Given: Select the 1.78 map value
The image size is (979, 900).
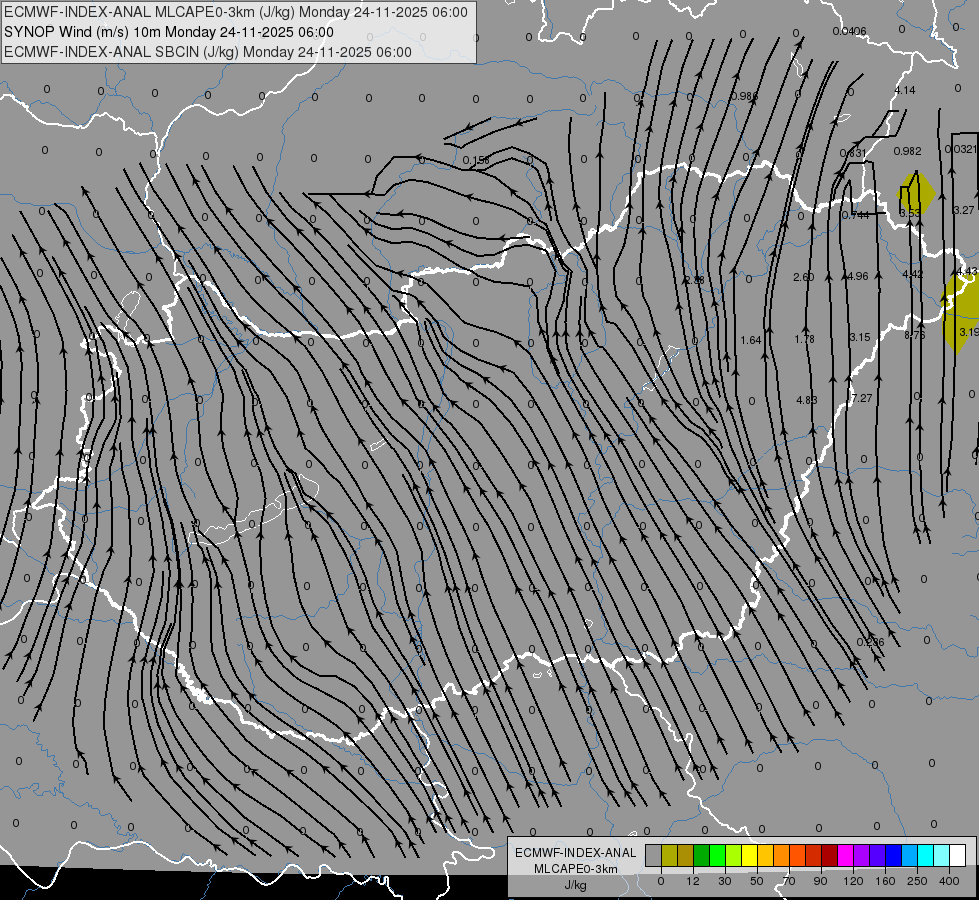Looking at the screenshot, I should click(805, 339).
